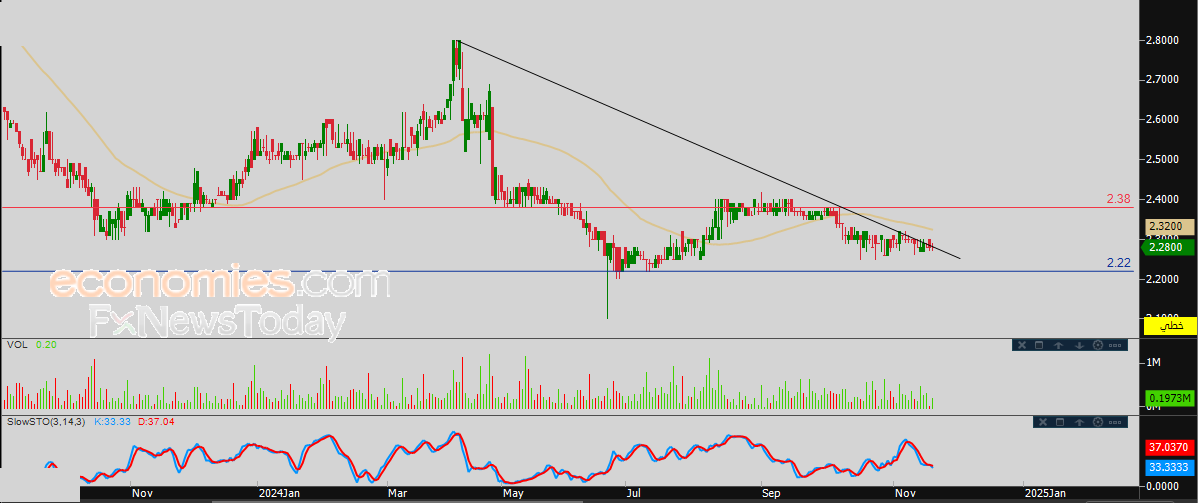Click the K:33.33 stochastic value
The image size is (1198, 503).
pyautogui.click(x=110, y=421)
